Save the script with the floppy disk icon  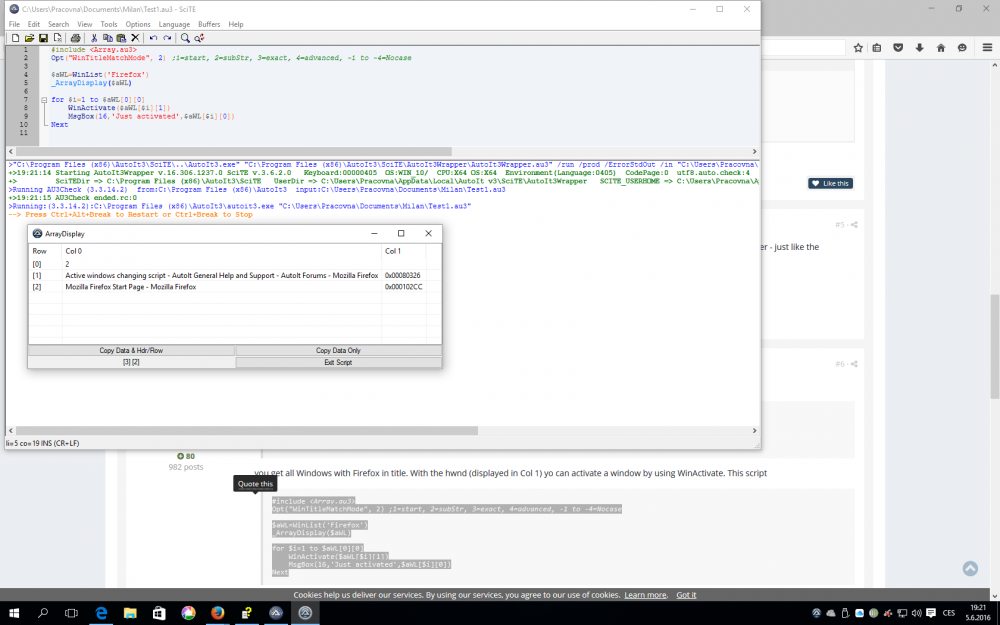pyautogui.click(x=43, y=38)
